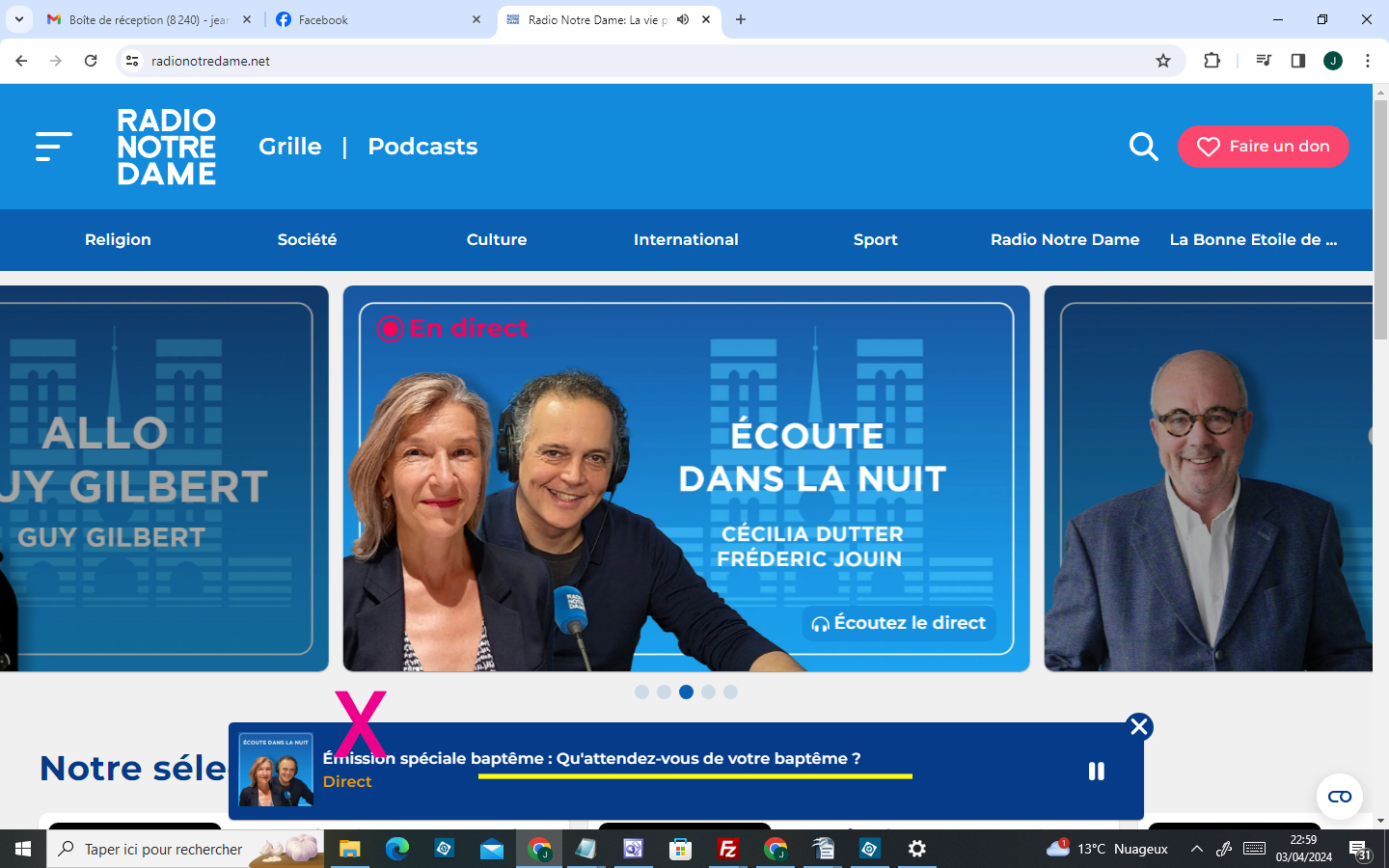Image resolution: width=1389 pixels, height=868 pixels.
Task: Expand the hidden system tray icons chevron
Action: click(x=1197, y=849)
